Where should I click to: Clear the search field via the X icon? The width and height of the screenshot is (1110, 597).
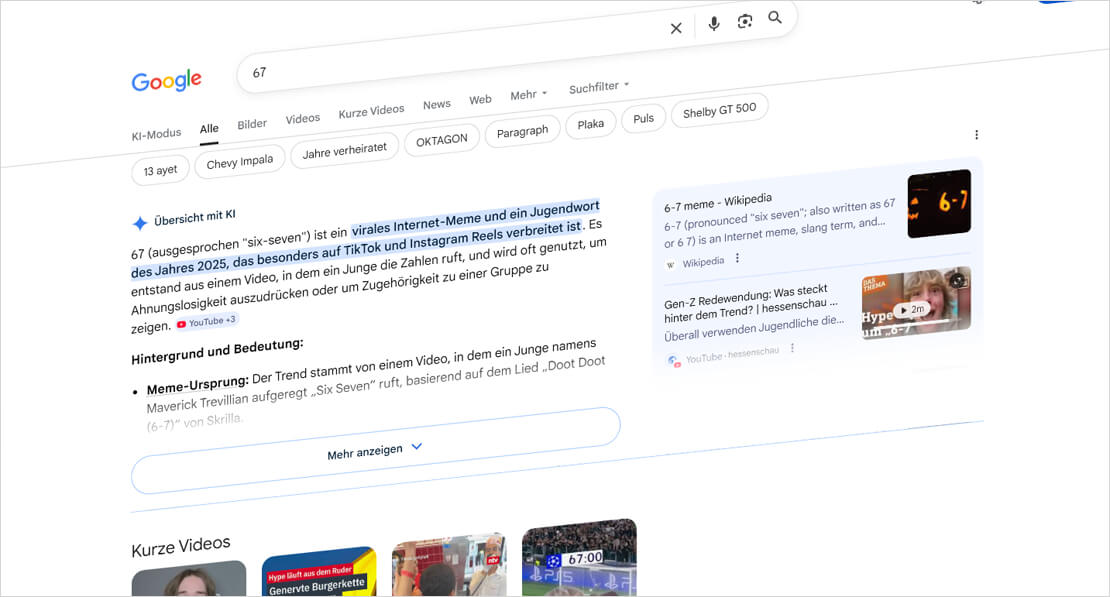(676, 27)
